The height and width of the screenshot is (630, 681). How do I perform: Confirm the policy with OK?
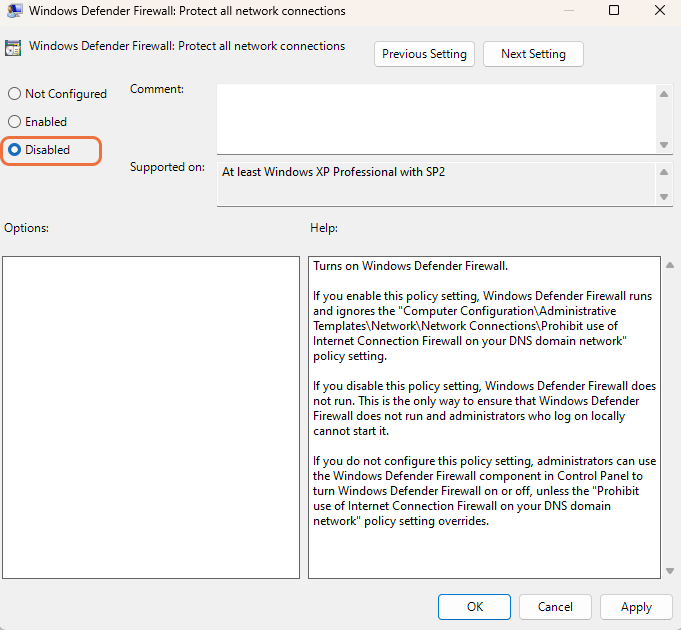(474, 607)
